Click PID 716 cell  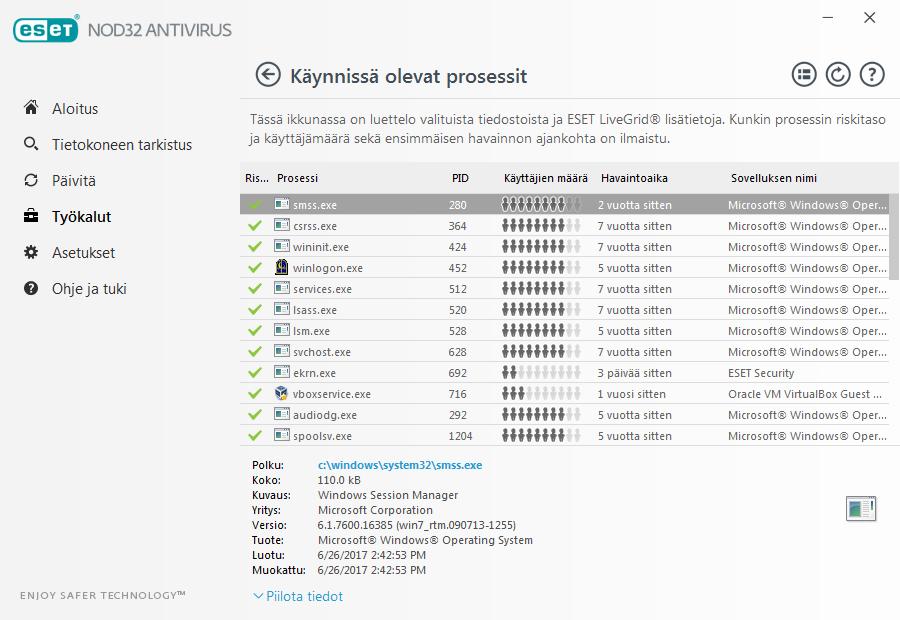pyautogui.click(x=457, y=394)
